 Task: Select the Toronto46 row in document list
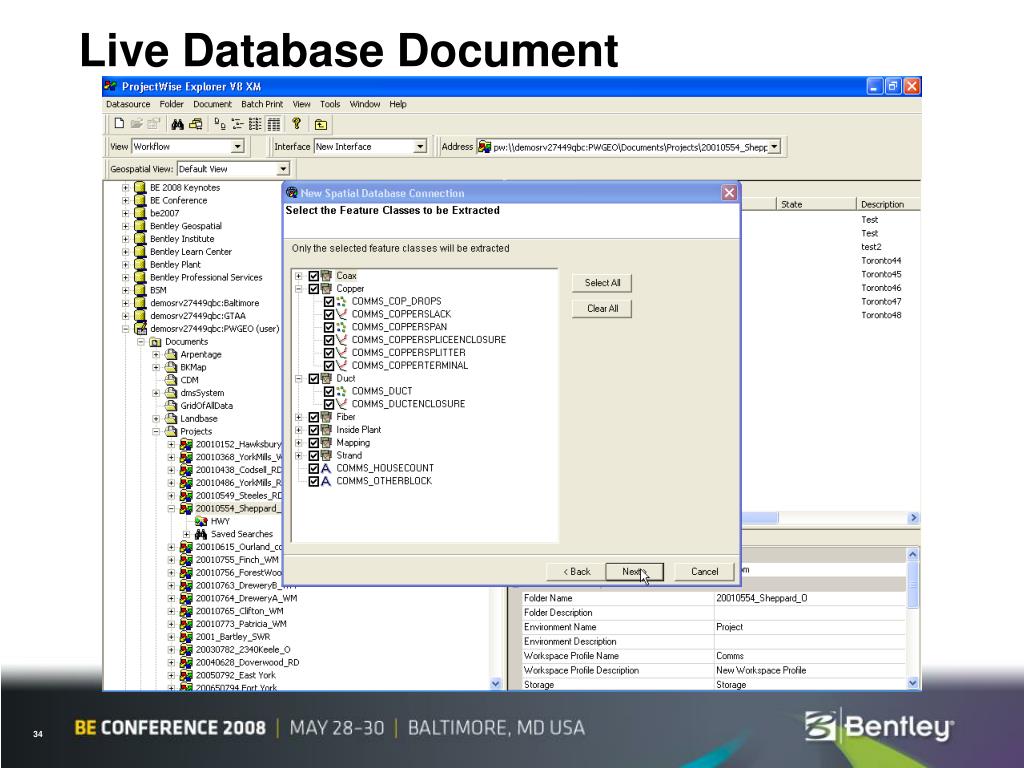point(881,288)
